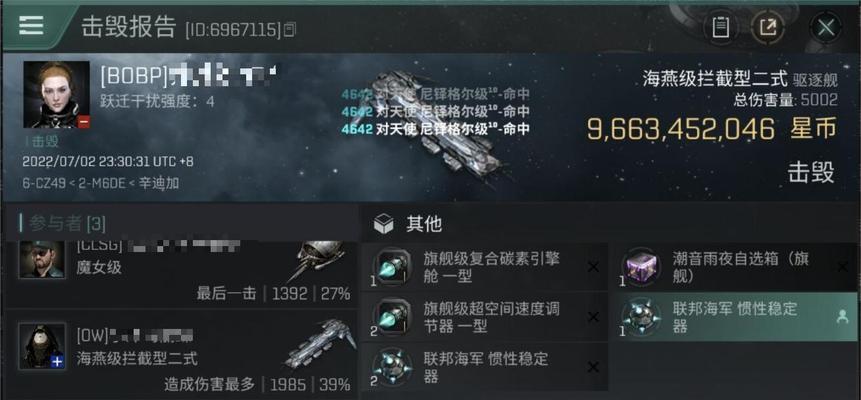Toggle the X mark on 旗舰级复合碳素引擎舱
This screenshot has width=861, height=400.
click(x=593, y=268)
